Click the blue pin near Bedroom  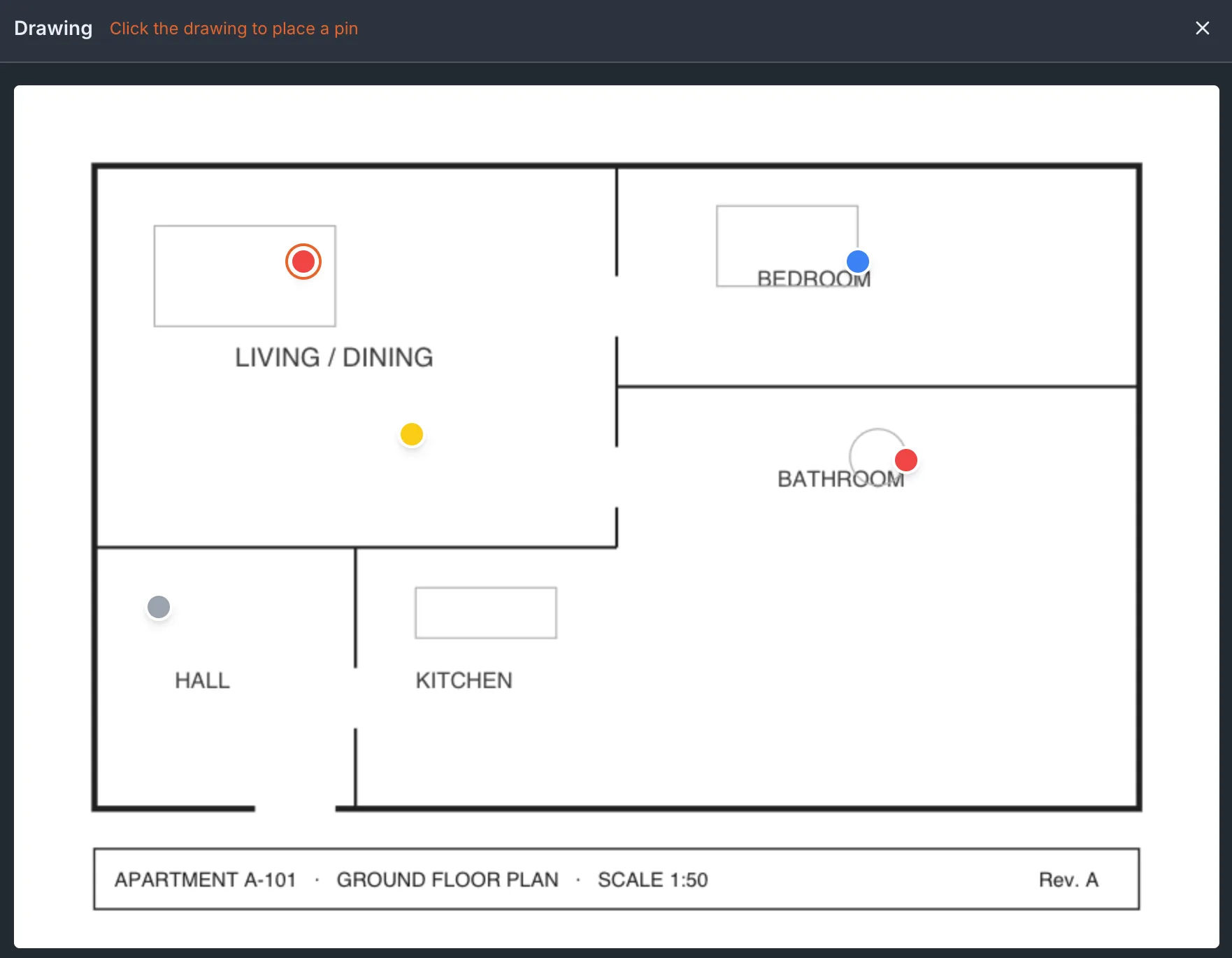858,262
